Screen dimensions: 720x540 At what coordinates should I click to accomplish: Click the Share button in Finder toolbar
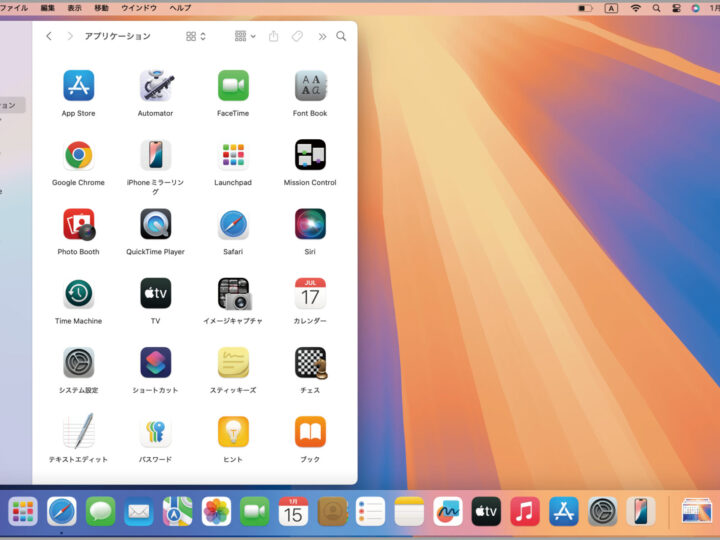pyautogui.click(x=273, y=36)
